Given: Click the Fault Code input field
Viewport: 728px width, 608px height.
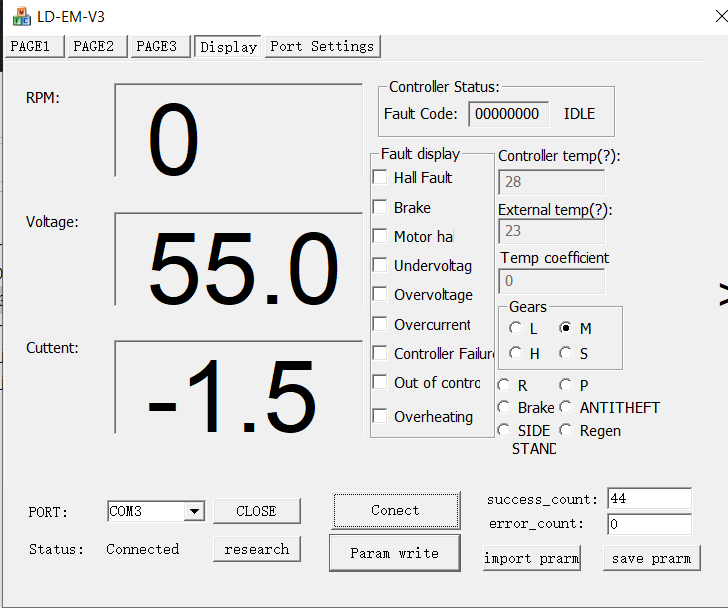Looking at the screenshot, I should [x=508, y=114].
